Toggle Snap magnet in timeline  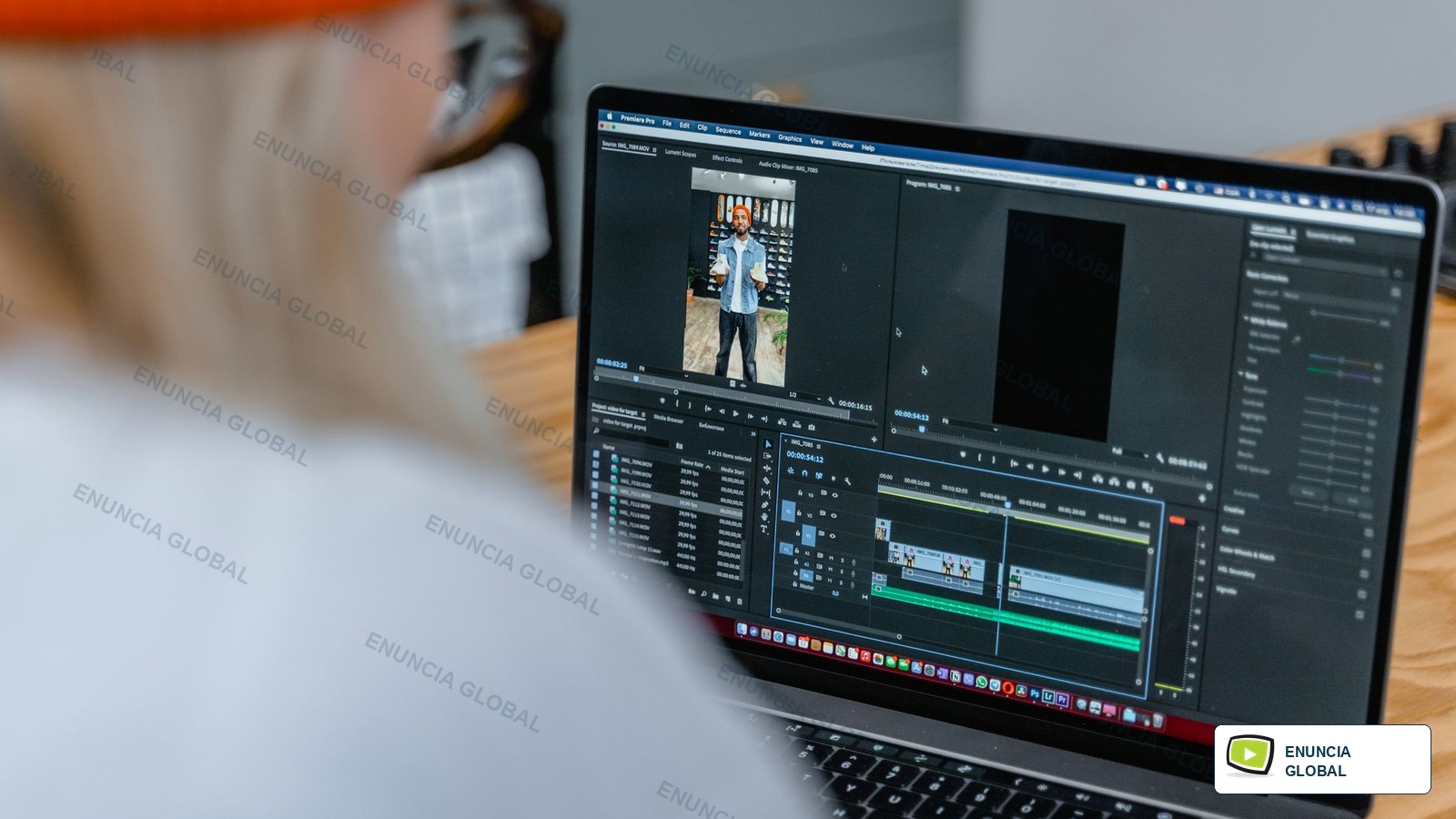tap(804, 473)
